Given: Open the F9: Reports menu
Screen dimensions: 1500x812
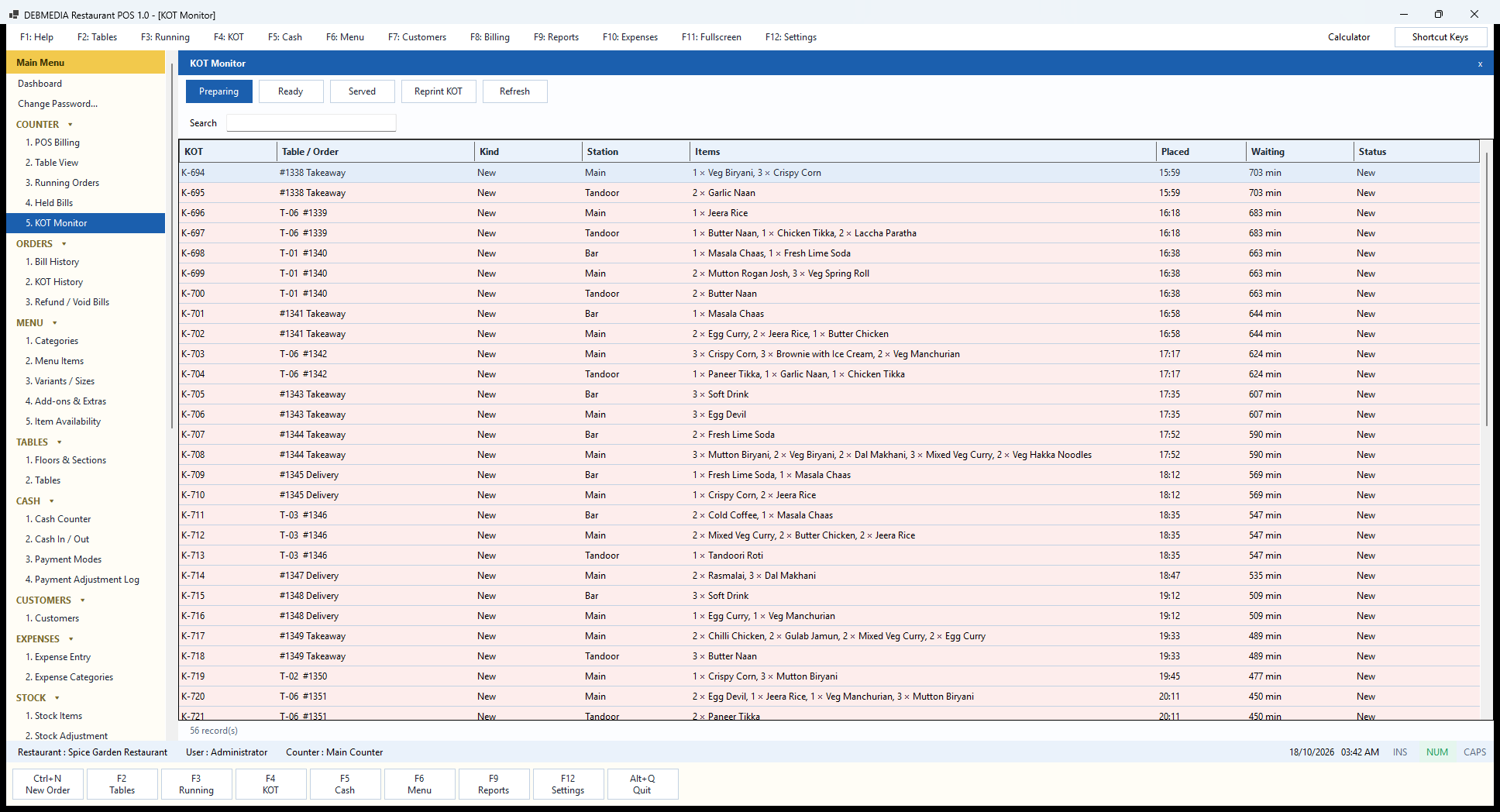Looking at the screenshot, I should [556, 37].
